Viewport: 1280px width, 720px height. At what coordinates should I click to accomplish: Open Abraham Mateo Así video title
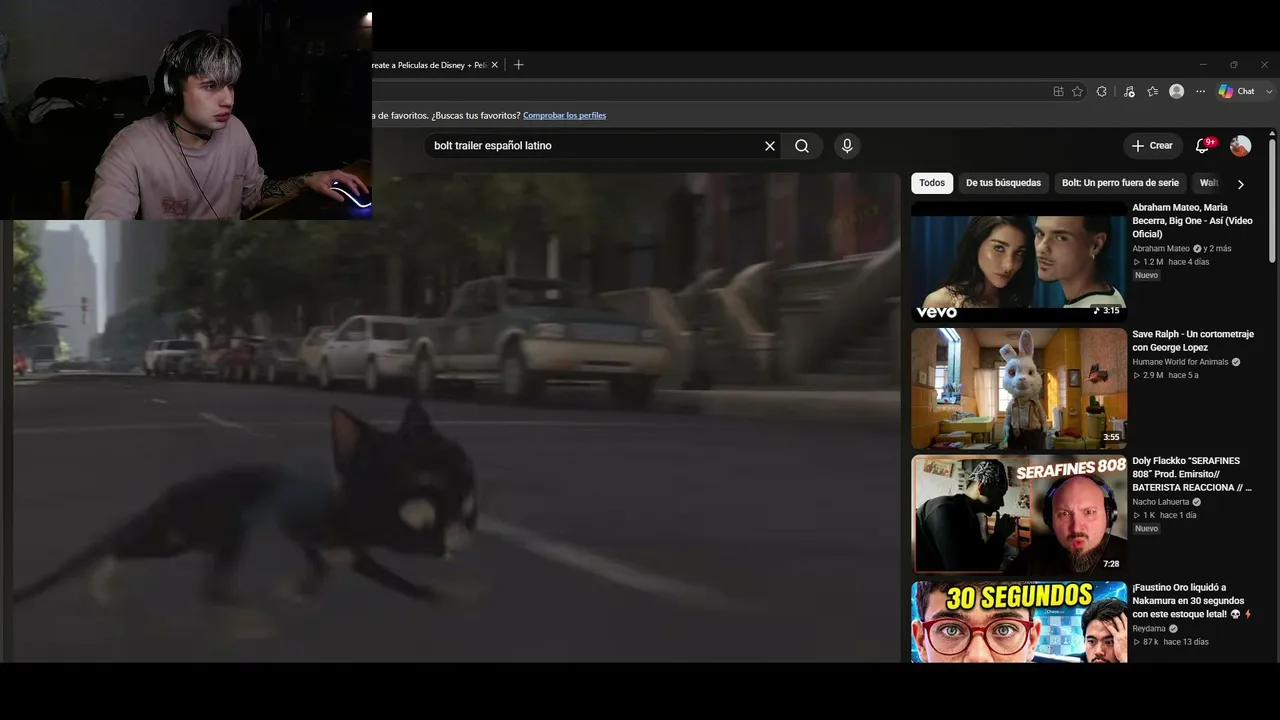[x=1193, y=221]
